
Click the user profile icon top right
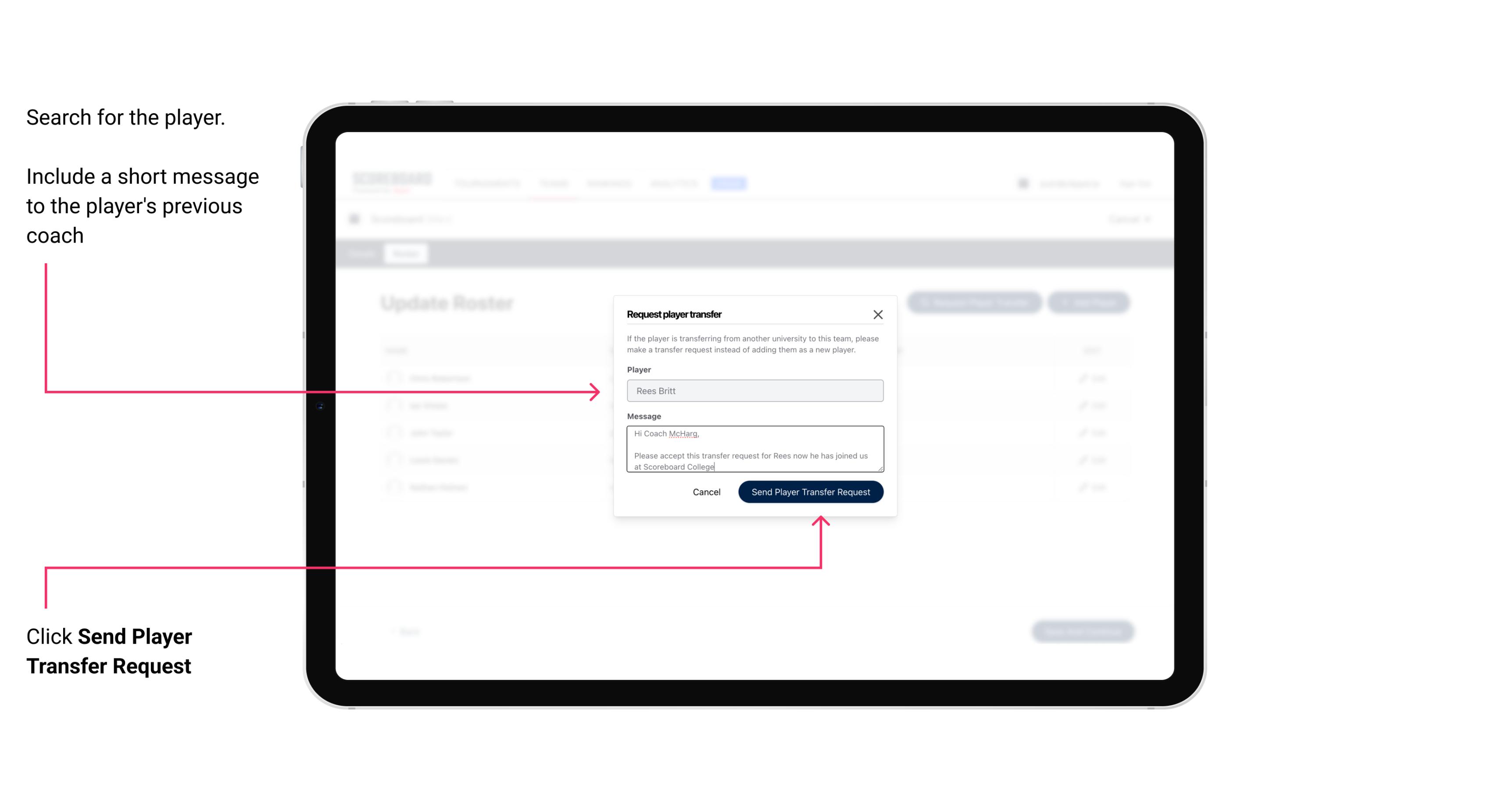1021,183
